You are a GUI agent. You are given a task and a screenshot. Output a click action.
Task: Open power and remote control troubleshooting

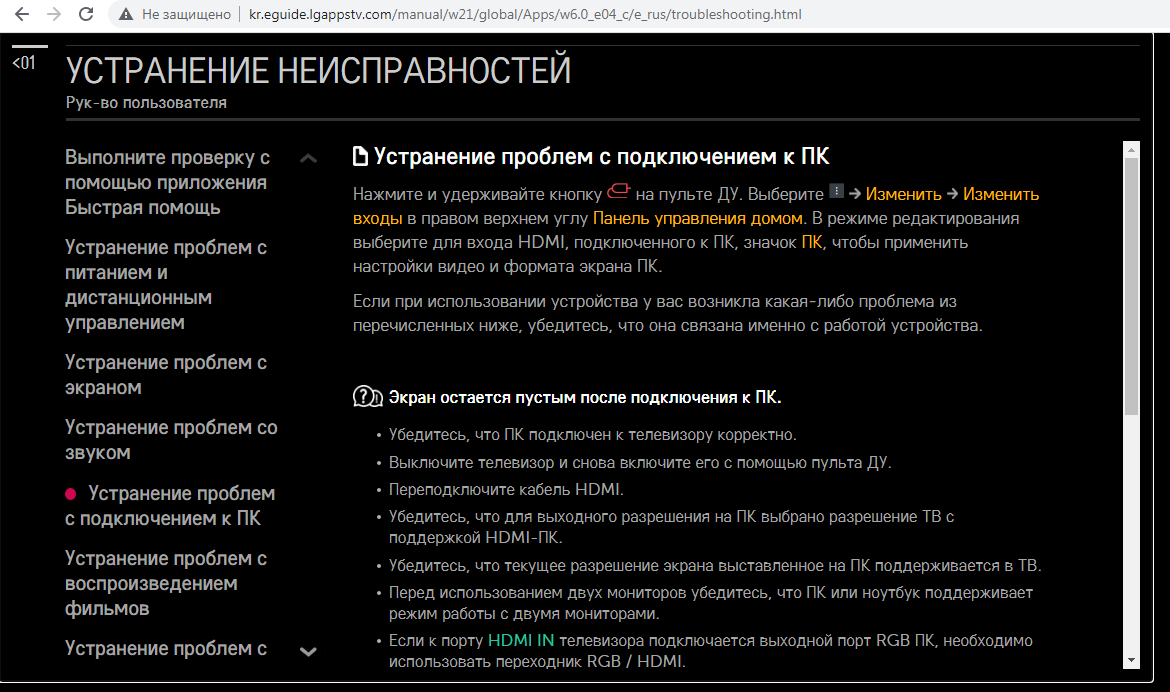coord(166,285)
